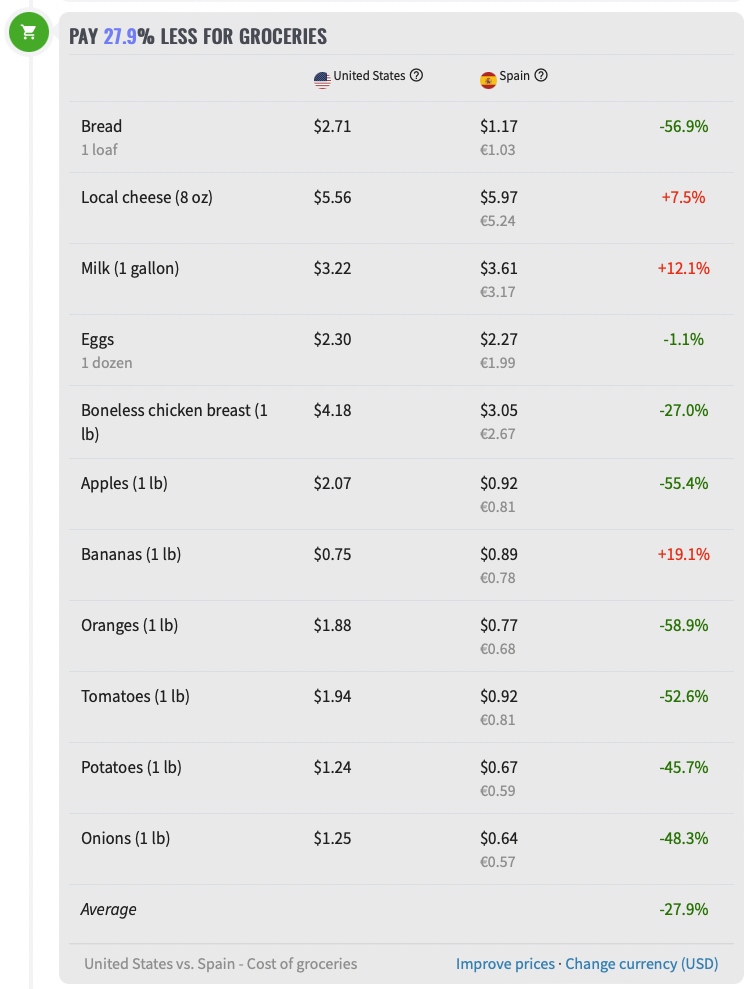Screen dimensions: 748x989
Task: Click the Spain column header
Action: [514, 76]
